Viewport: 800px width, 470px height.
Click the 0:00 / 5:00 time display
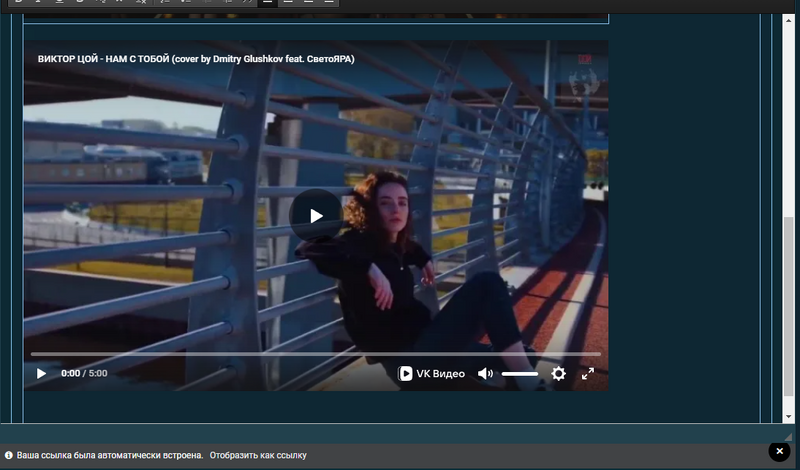click(x=84, y=374)
